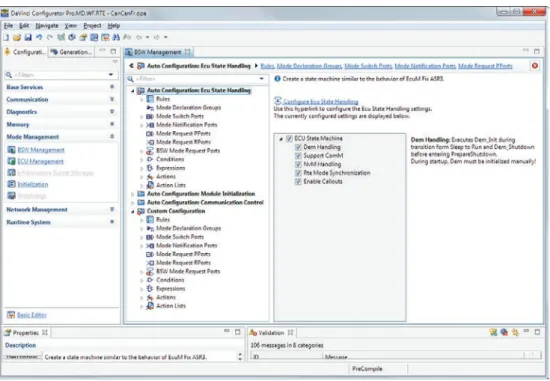Expand the Runtime System section
Viewport: 550px width, 381px height.
[x=112, y=222]
